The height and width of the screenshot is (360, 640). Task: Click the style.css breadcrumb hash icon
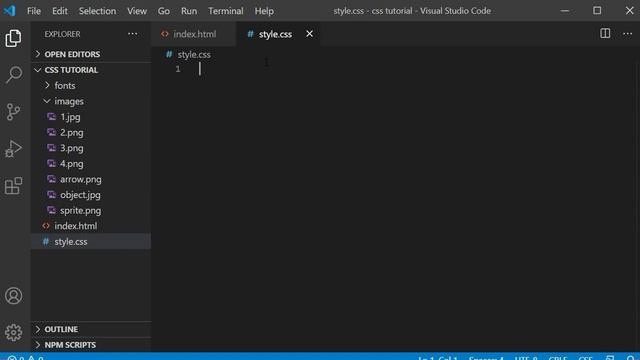tap(169, 54)
